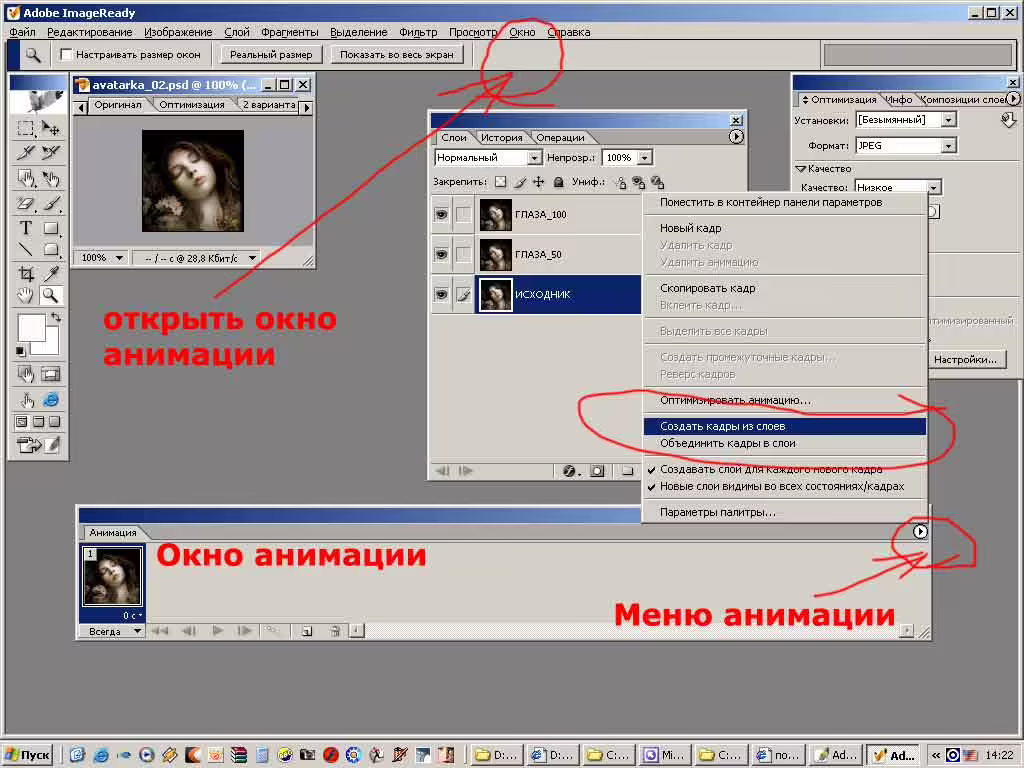
Task: Click frame delay '0 с' on frame 1
Action: (x=131, y=615)
